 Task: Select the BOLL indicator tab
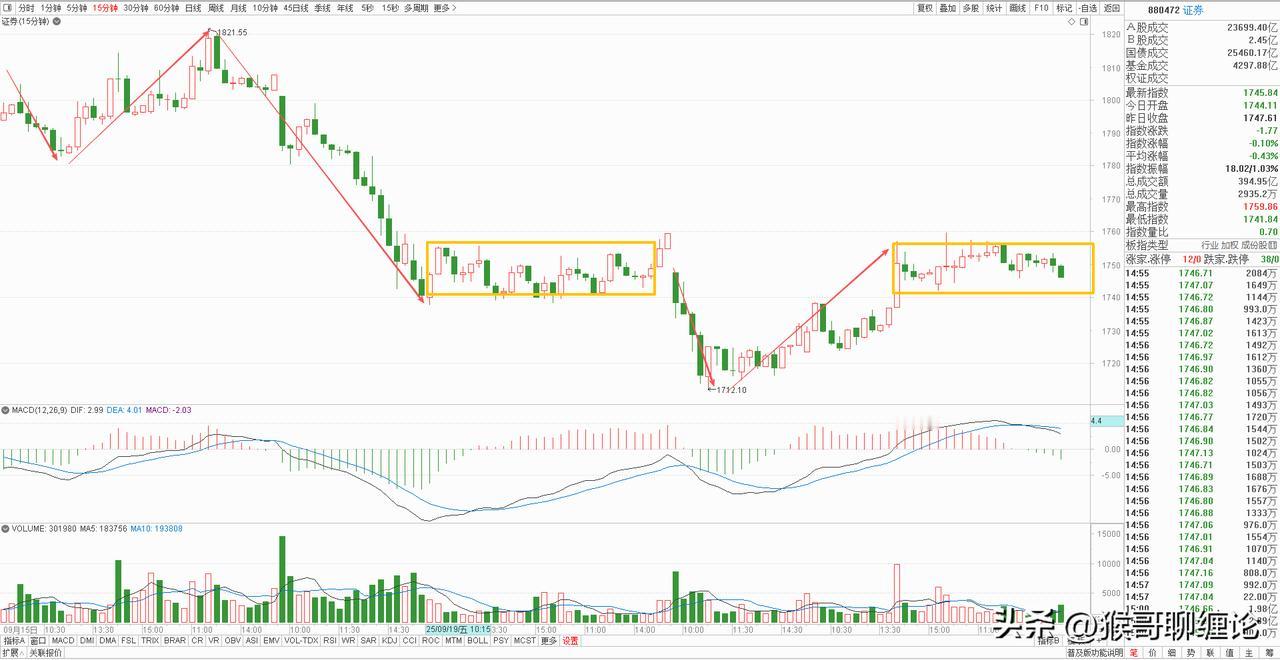pos(478,640)
